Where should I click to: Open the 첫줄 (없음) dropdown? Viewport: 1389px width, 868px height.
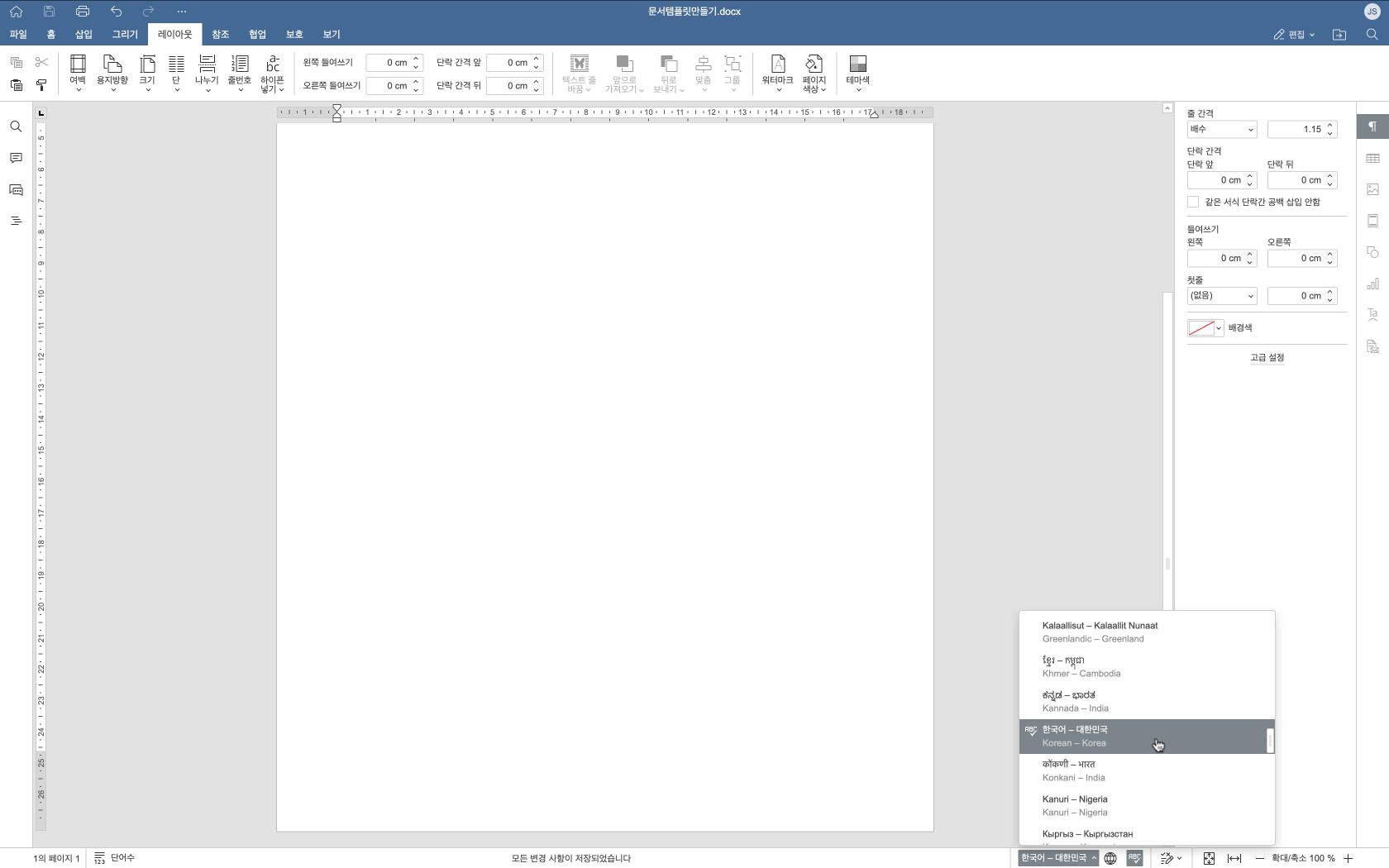click(x=1222, y=295)
